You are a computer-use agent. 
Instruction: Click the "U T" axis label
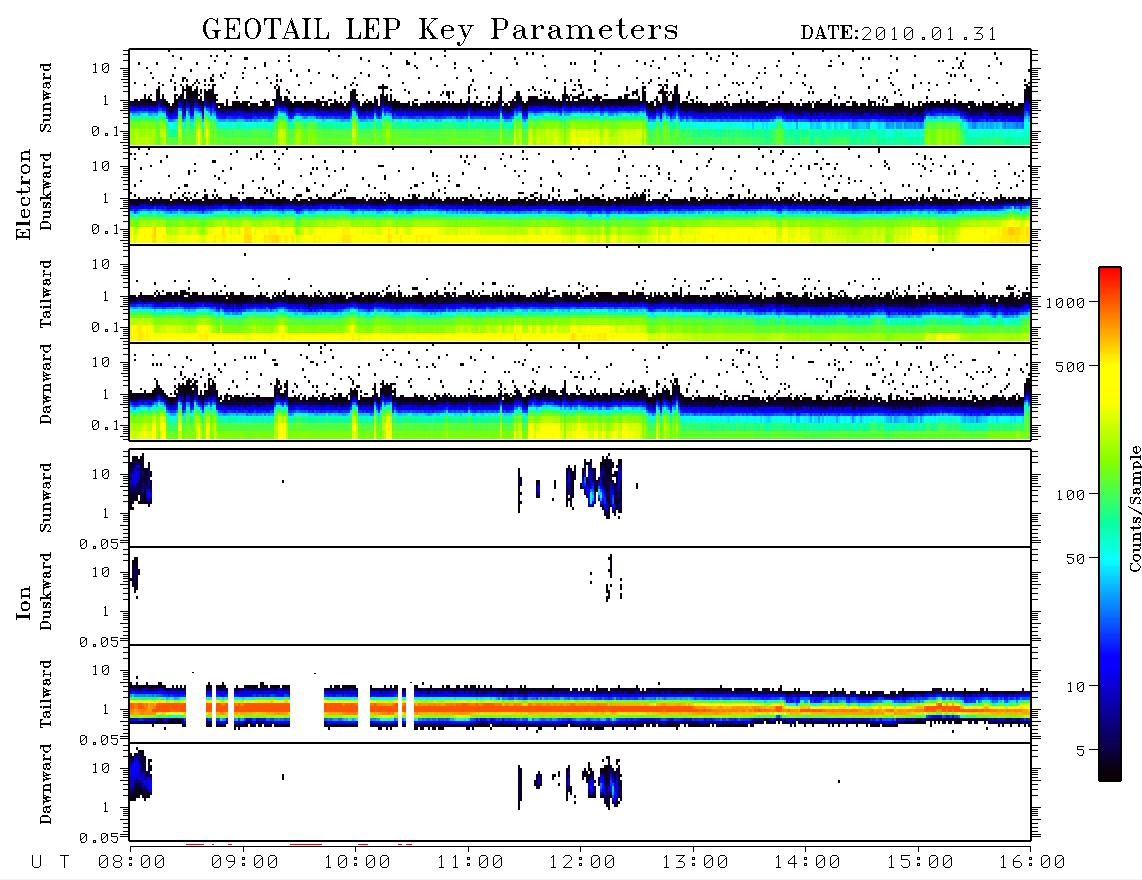(x=50, y=863)
